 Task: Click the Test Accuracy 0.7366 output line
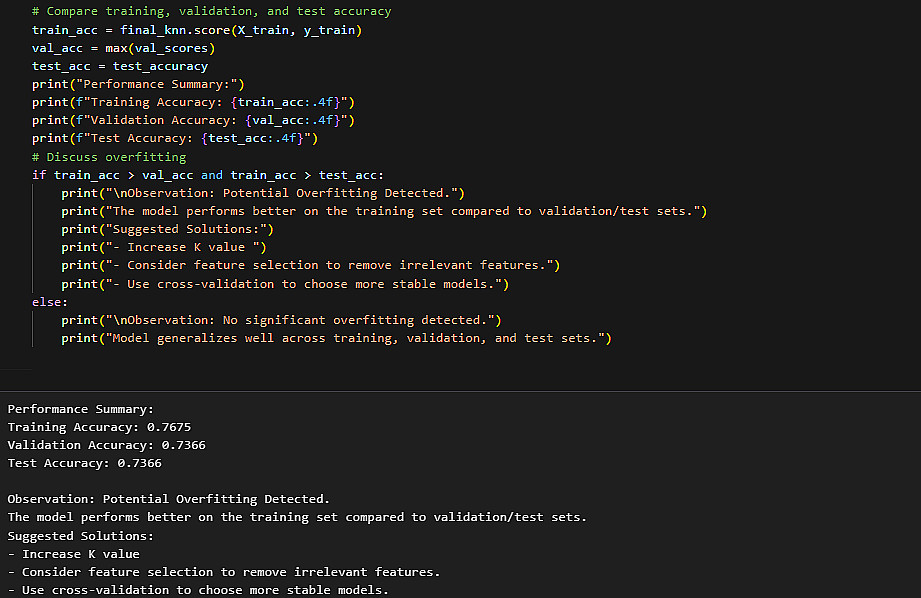click(x=85, y=463)
